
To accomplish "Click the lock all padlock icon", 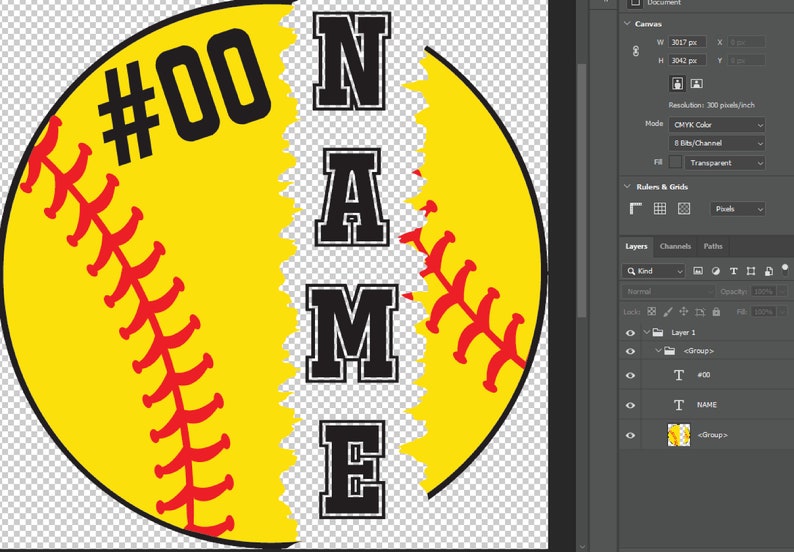I will point(716,311).
